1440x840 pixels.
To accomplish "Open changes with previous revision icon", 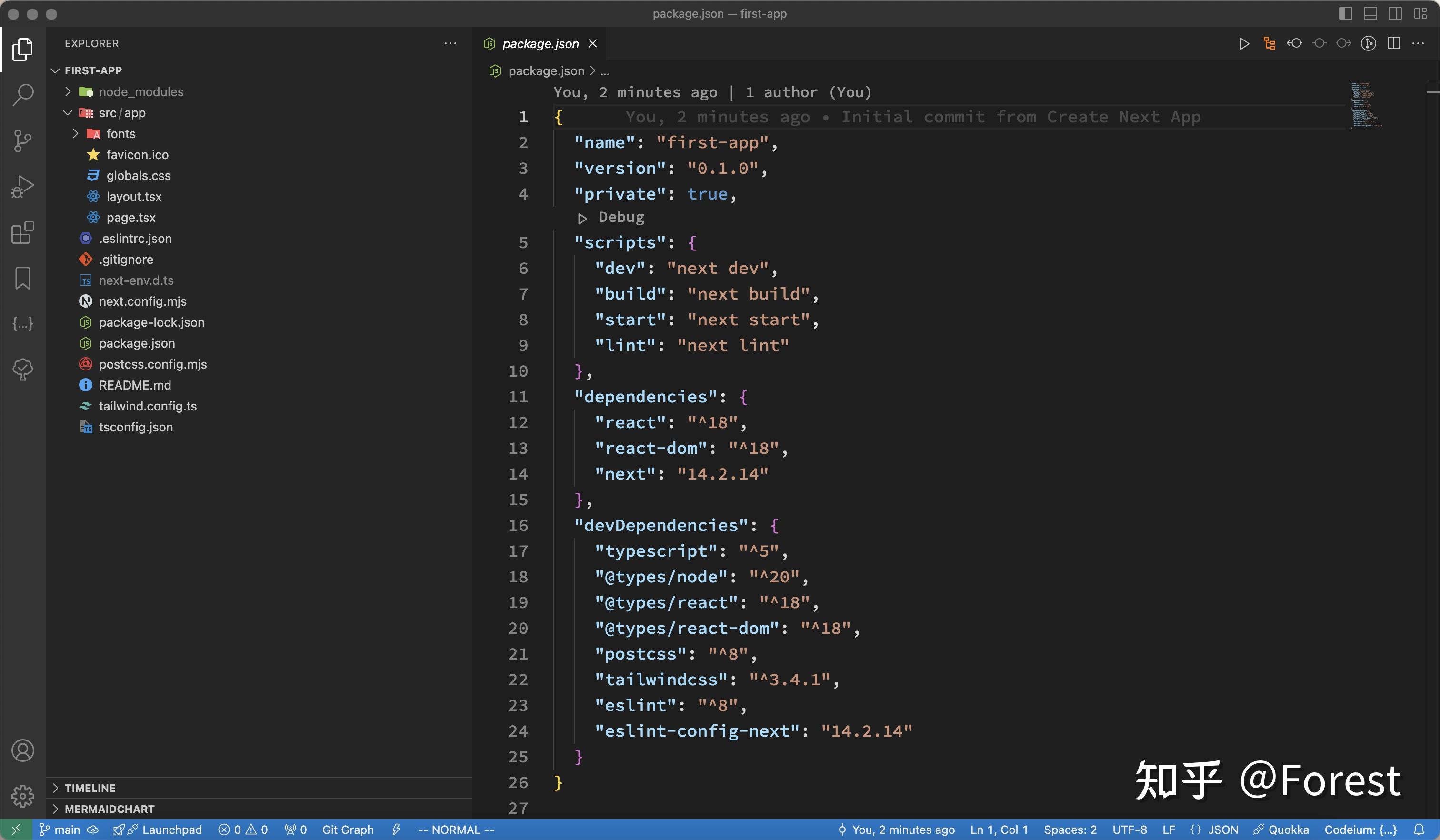I will (1294, 43).
